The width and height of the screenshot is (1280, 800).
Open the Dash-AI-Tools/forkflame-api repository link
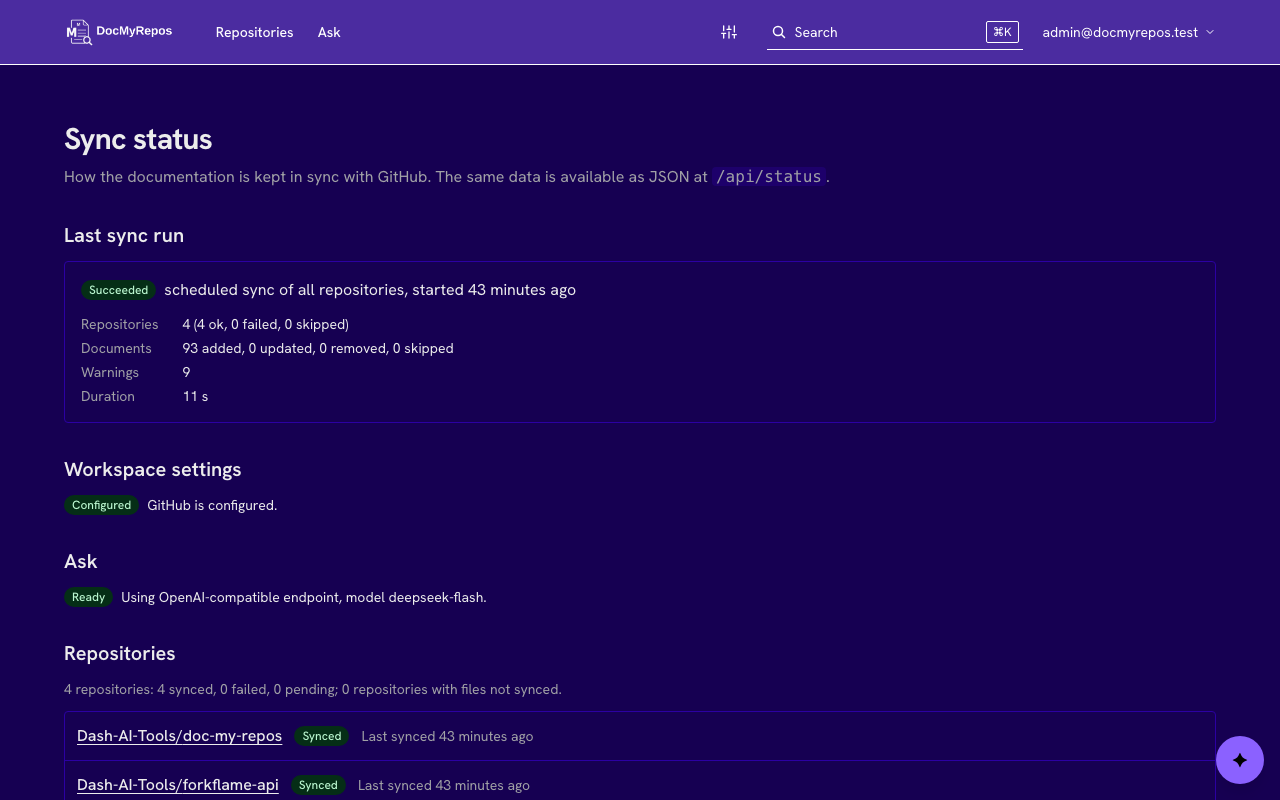click(178, 785)
